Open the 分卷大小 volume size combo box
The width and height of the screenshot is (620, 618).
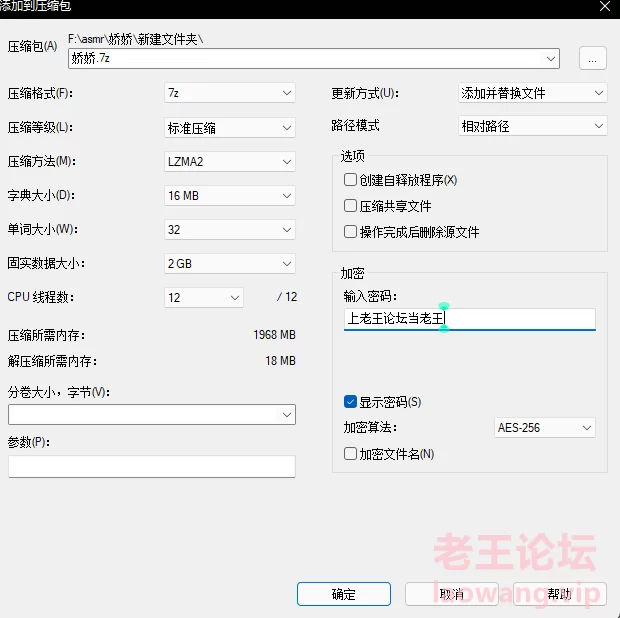tap(152, 414)
